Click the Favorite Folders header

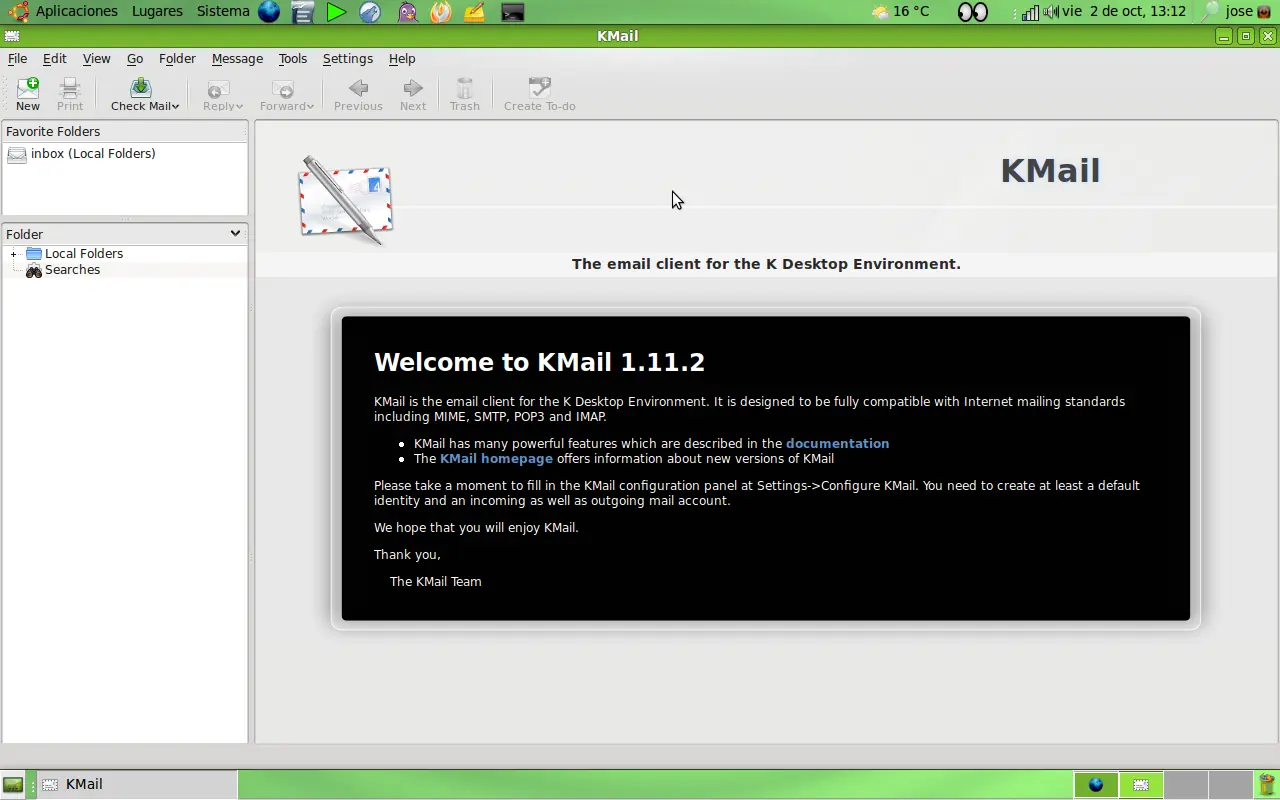pyautogui.click(x=125, y=132)
